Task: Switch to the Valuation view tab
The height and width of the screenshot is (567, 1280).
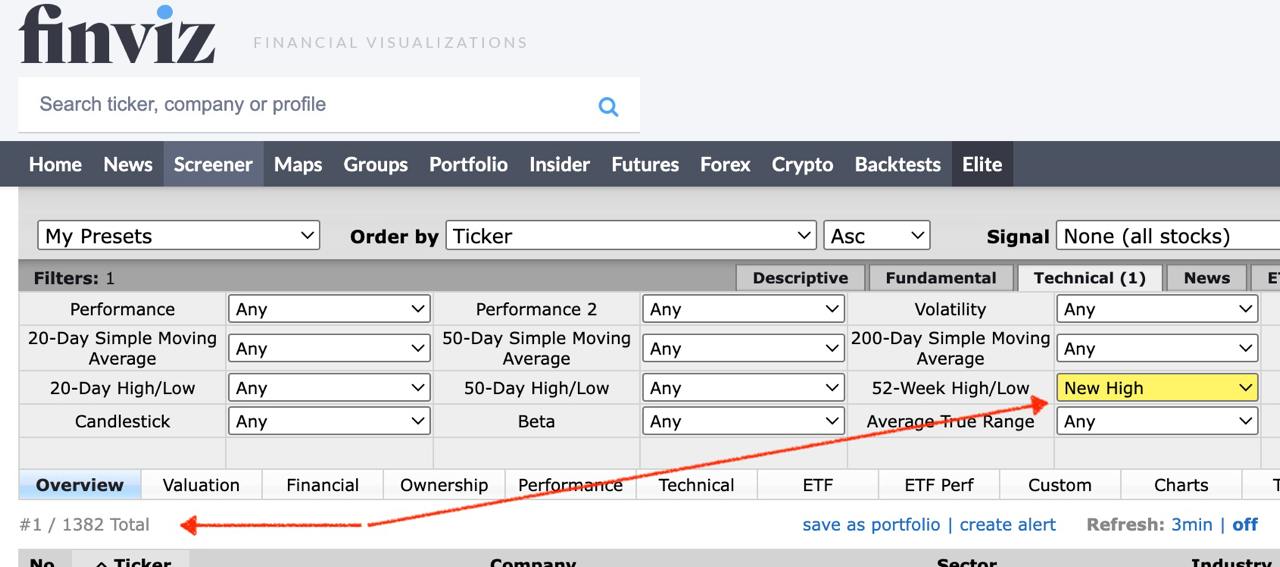Action: (201, 485)
